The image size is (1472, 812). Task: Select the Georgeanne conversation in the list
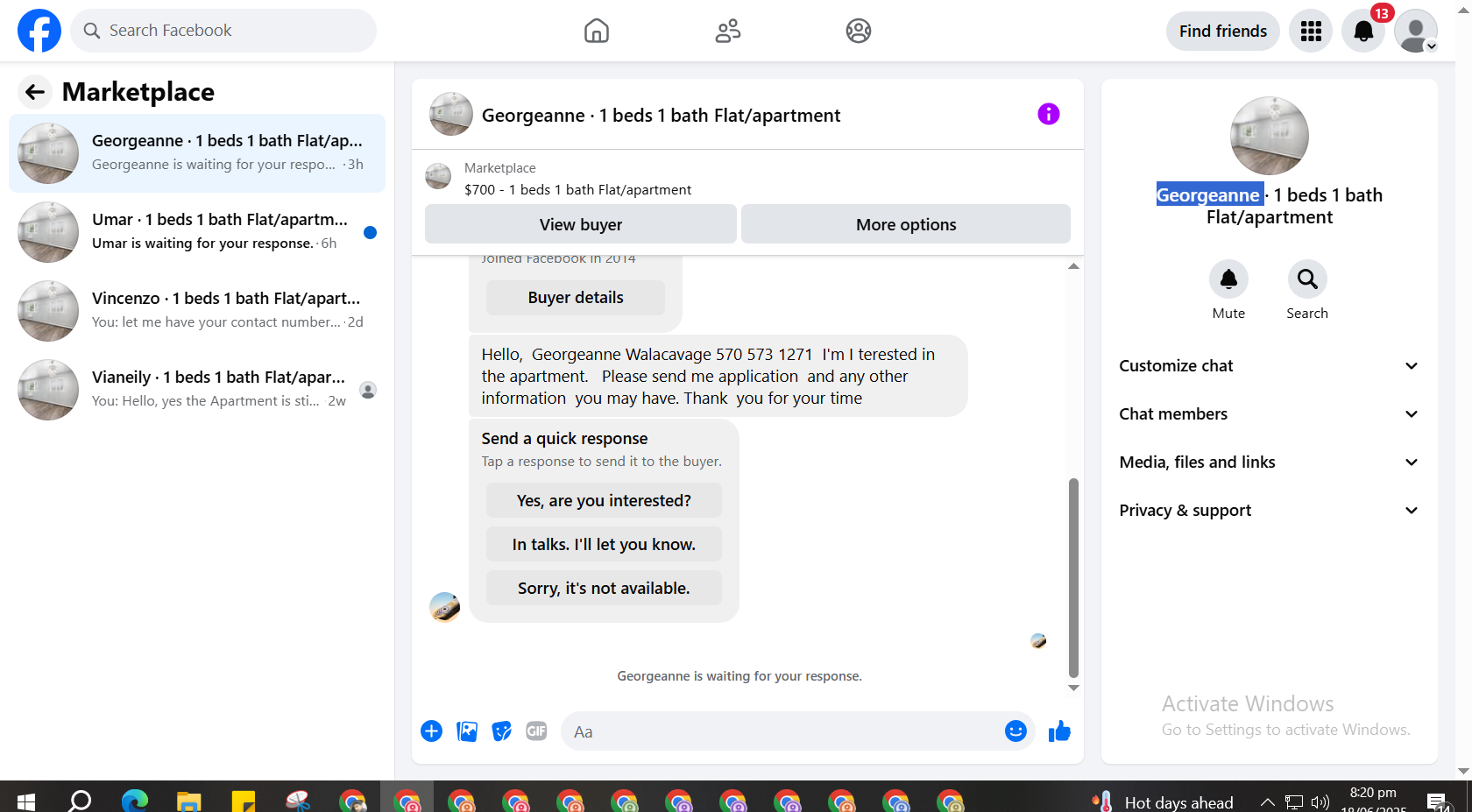point(197,153)
